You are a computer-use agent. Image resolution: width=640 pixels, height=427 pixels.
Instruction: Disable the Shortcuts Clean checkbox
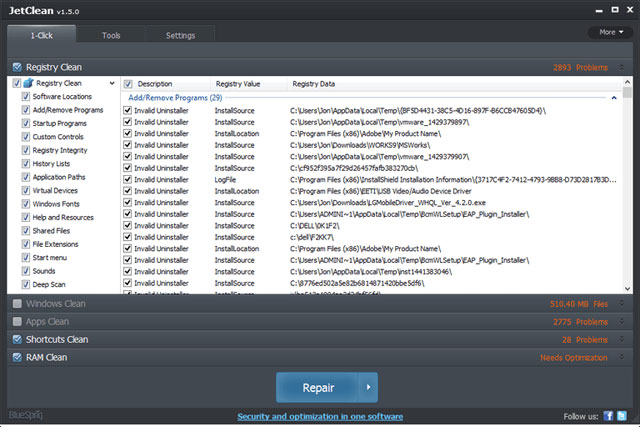click(x=17, y=340)
